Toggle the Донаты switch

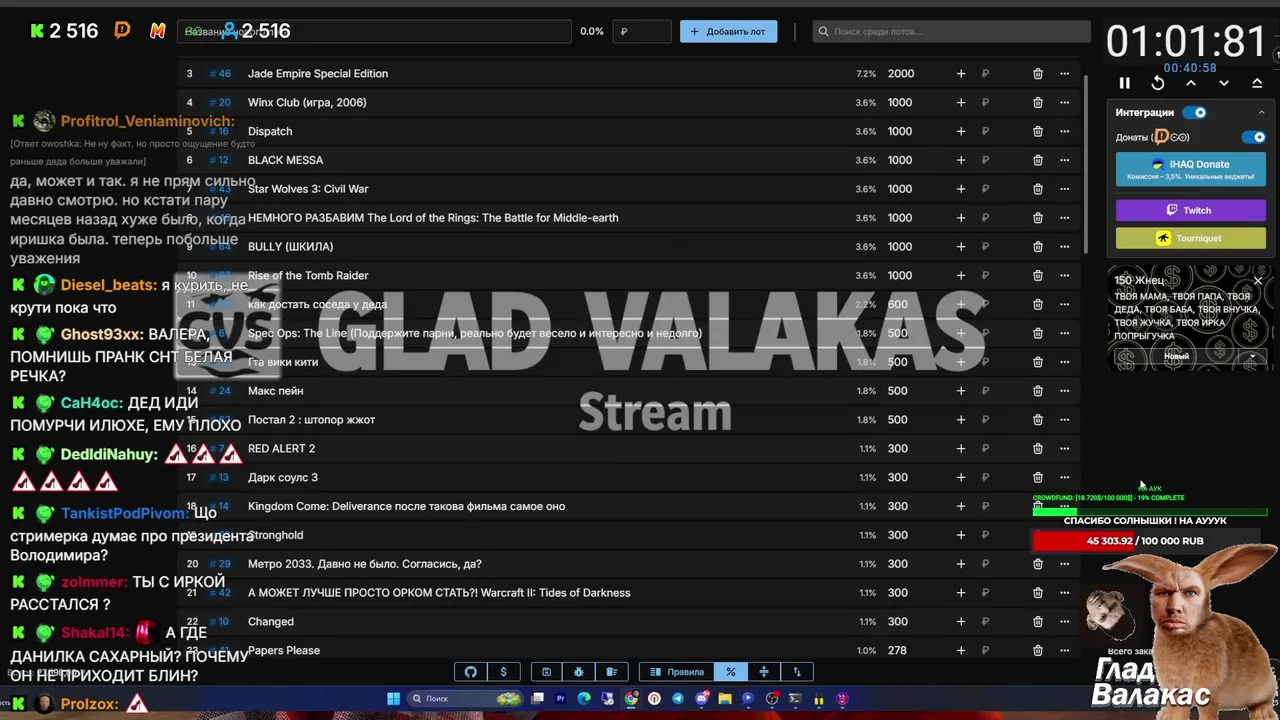click(1254, 137)
